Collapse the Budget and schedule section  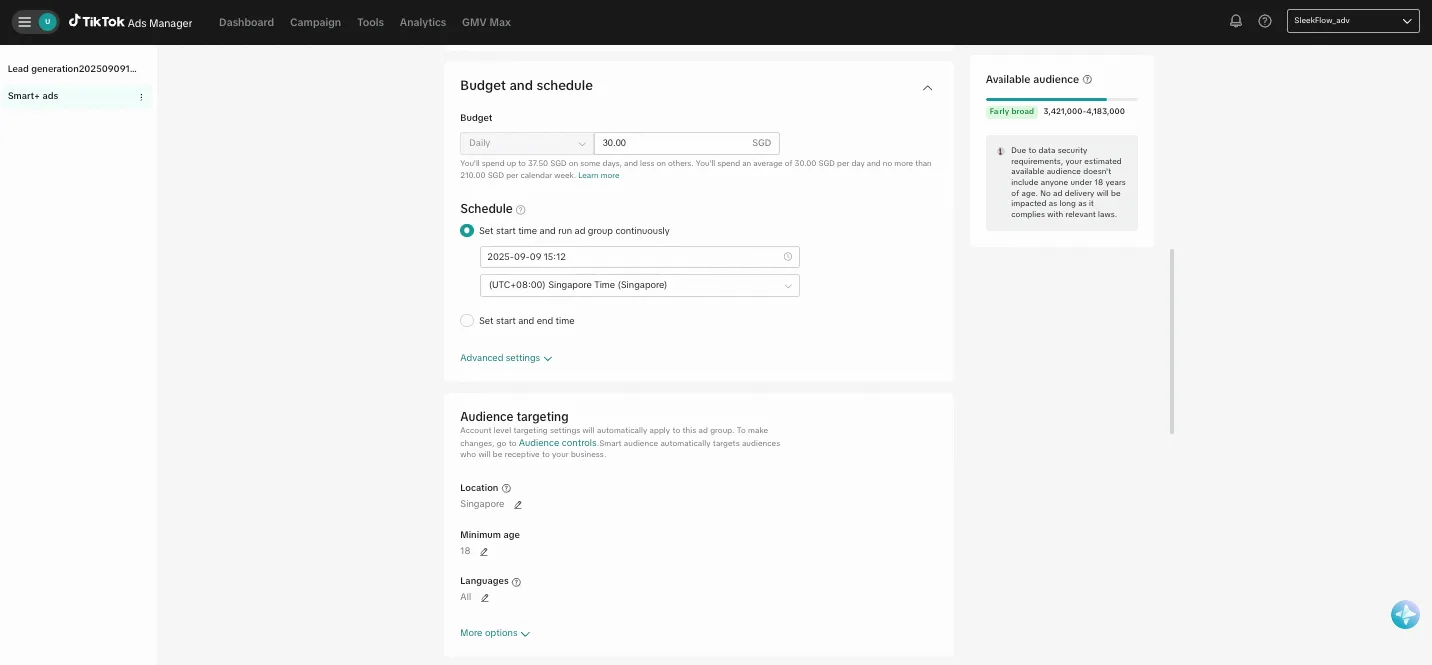click(x=927, y=88)
